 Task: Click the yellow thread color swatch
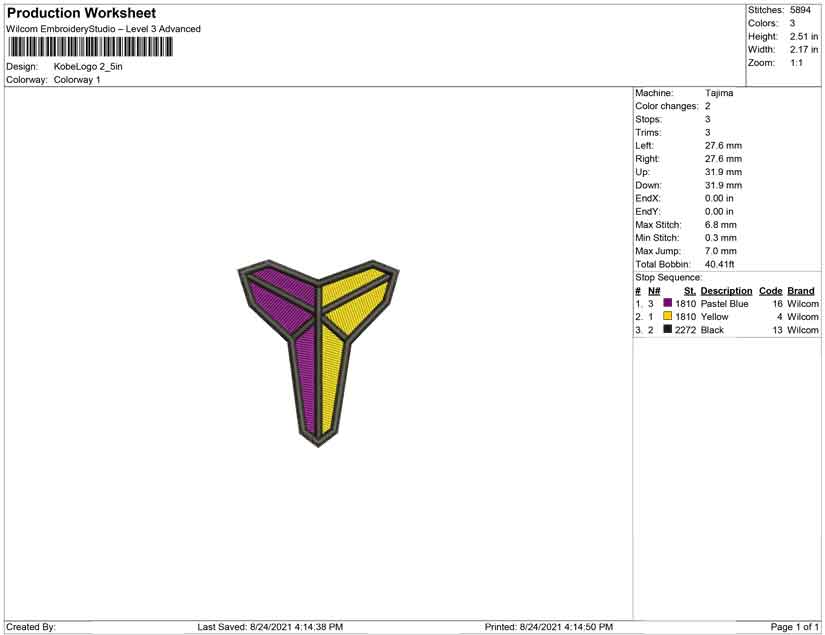point(668,316)
